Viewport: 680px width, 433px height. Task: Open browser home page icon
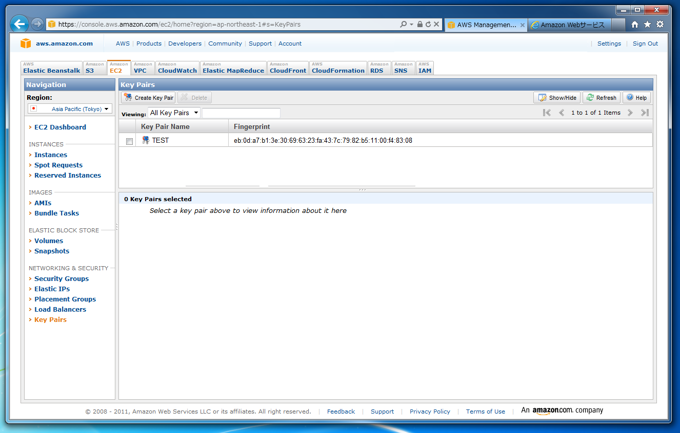tap(635, 24)
